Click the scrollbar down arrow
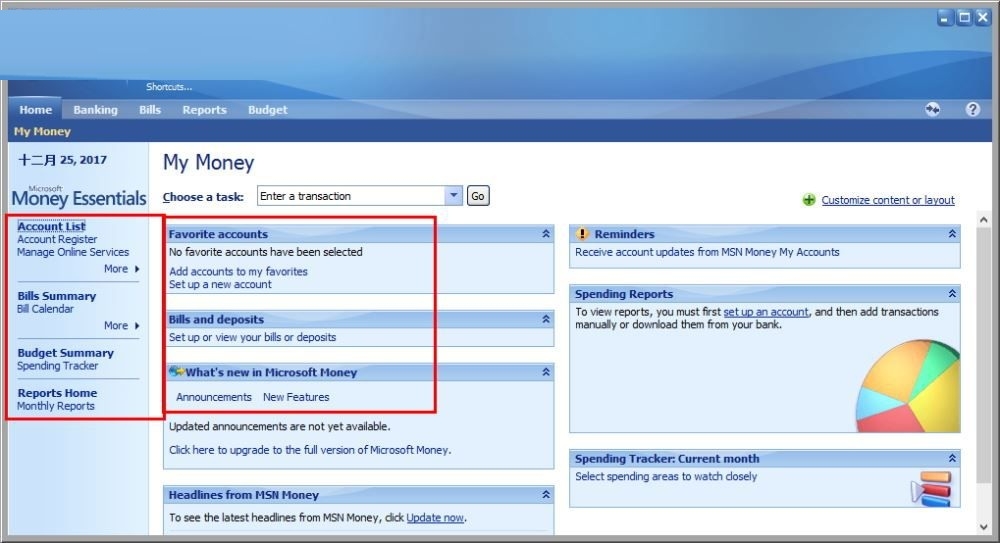 click(983, 527)
